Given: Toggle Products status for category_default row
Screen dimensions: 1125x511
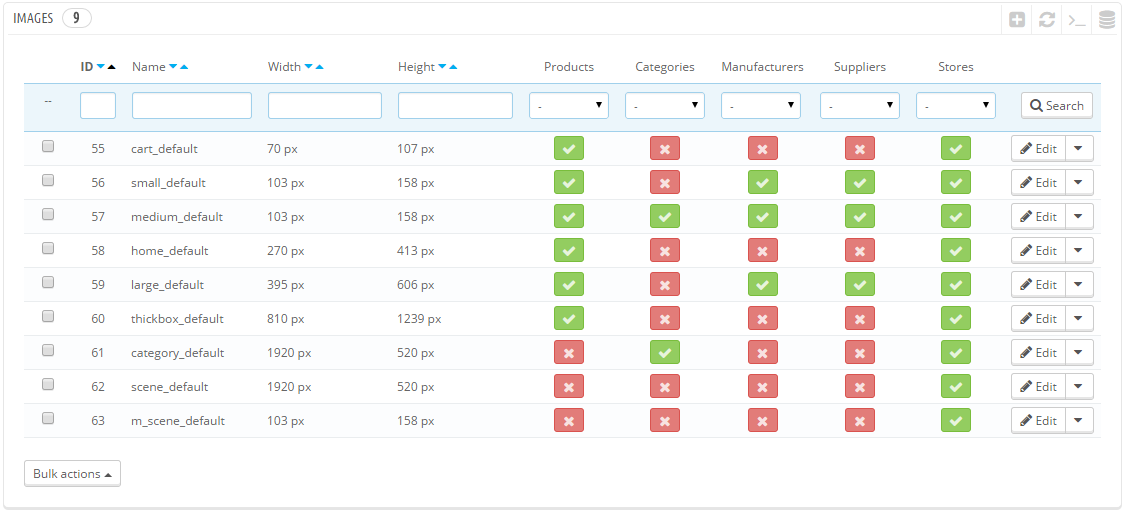Looking at the screenshot, I should point(569,353).
